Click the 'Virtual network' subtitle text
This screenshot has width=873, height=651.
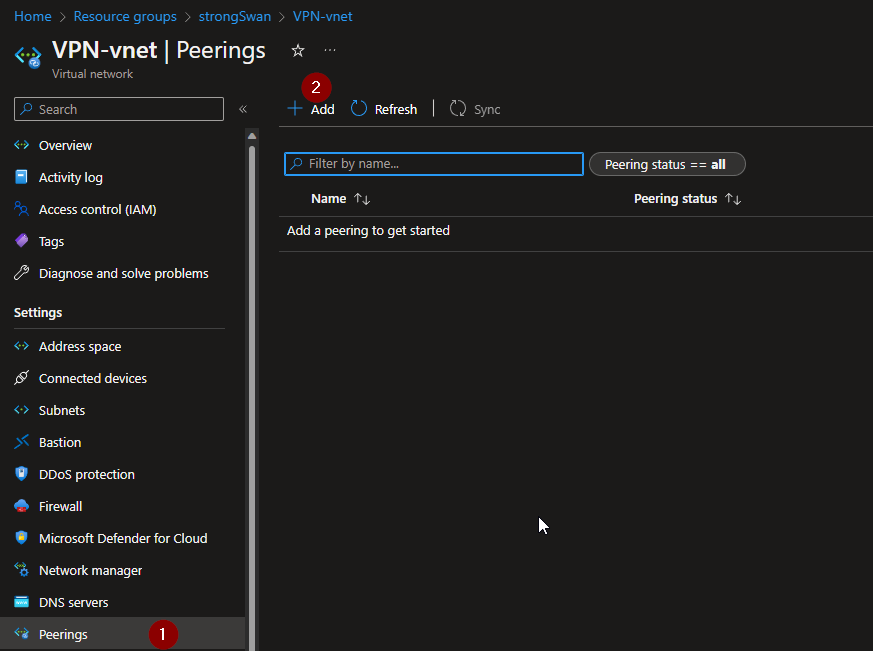click(92, 74)
